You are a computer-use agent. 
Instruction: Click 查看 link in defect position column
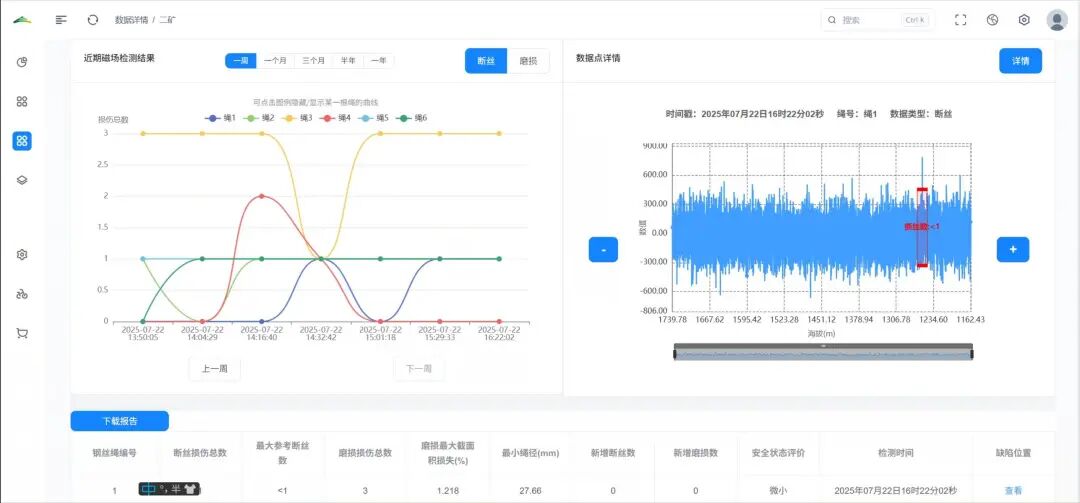click(x=1013, y=491)
